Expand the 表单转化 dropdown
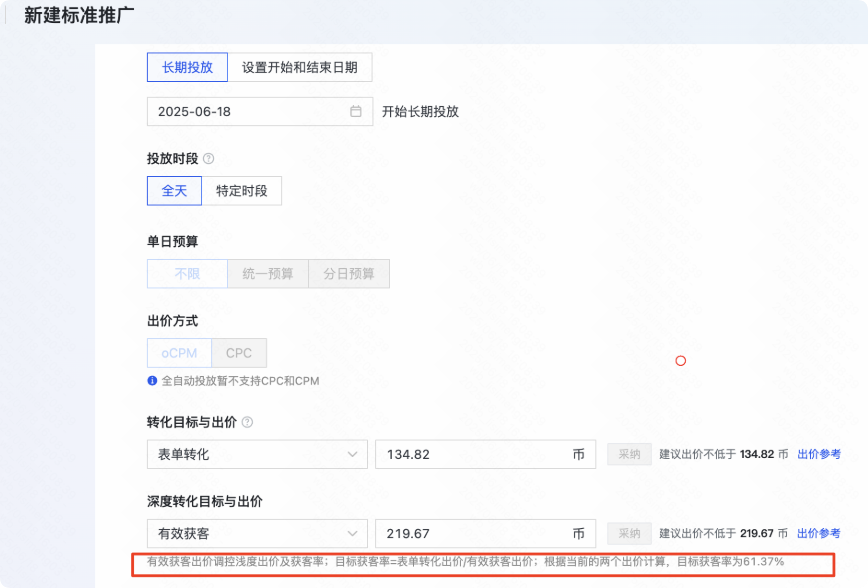This screenshot has height=588, width=868. (x=257, y=454)
